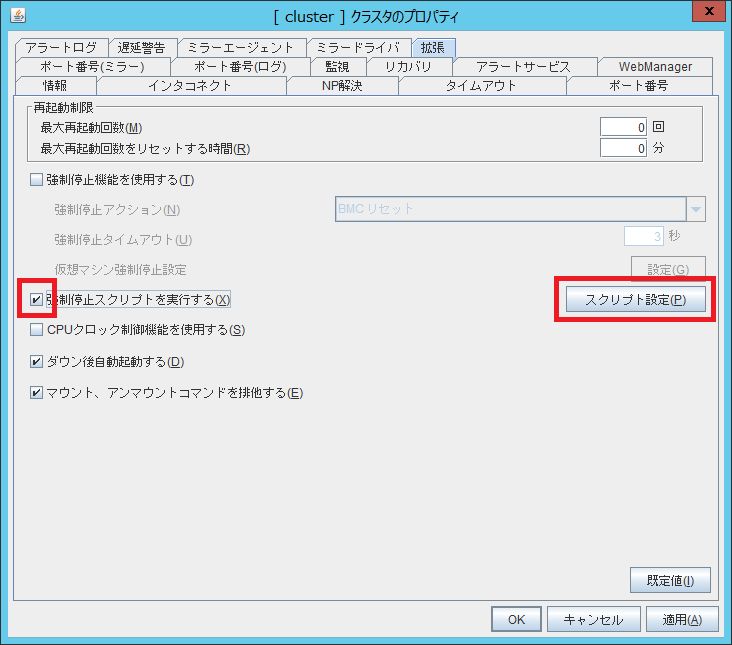Viewport: 732px width, 645px height.
Task: Enable the 強制停止機能を使用する checkbox
Action: (x=37, y=180)
